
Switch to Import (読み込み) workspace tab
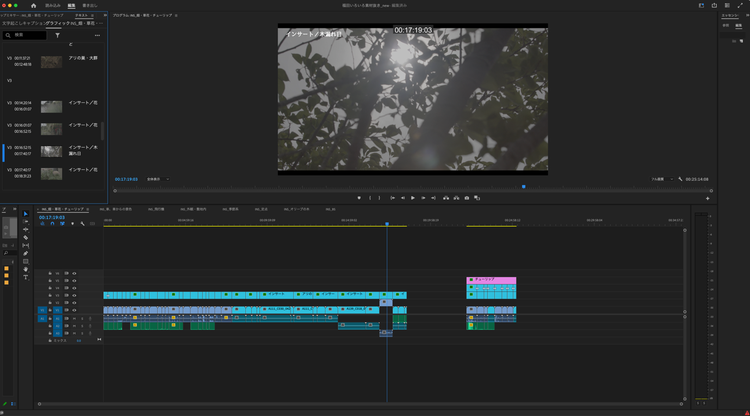click(x=53, y=6)
